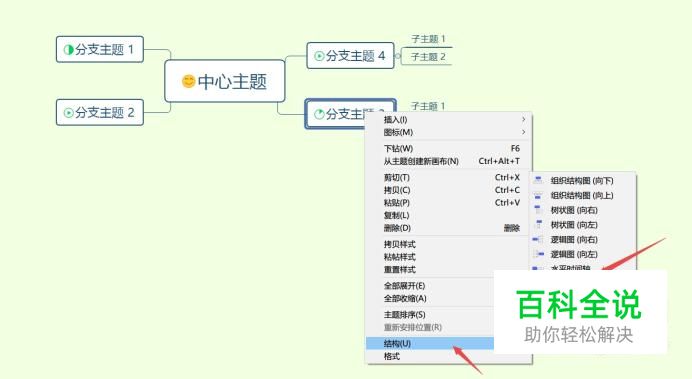692x379 pixels.
Task: Select 子主题 1 under 分支主题 4
Action: 428,39
